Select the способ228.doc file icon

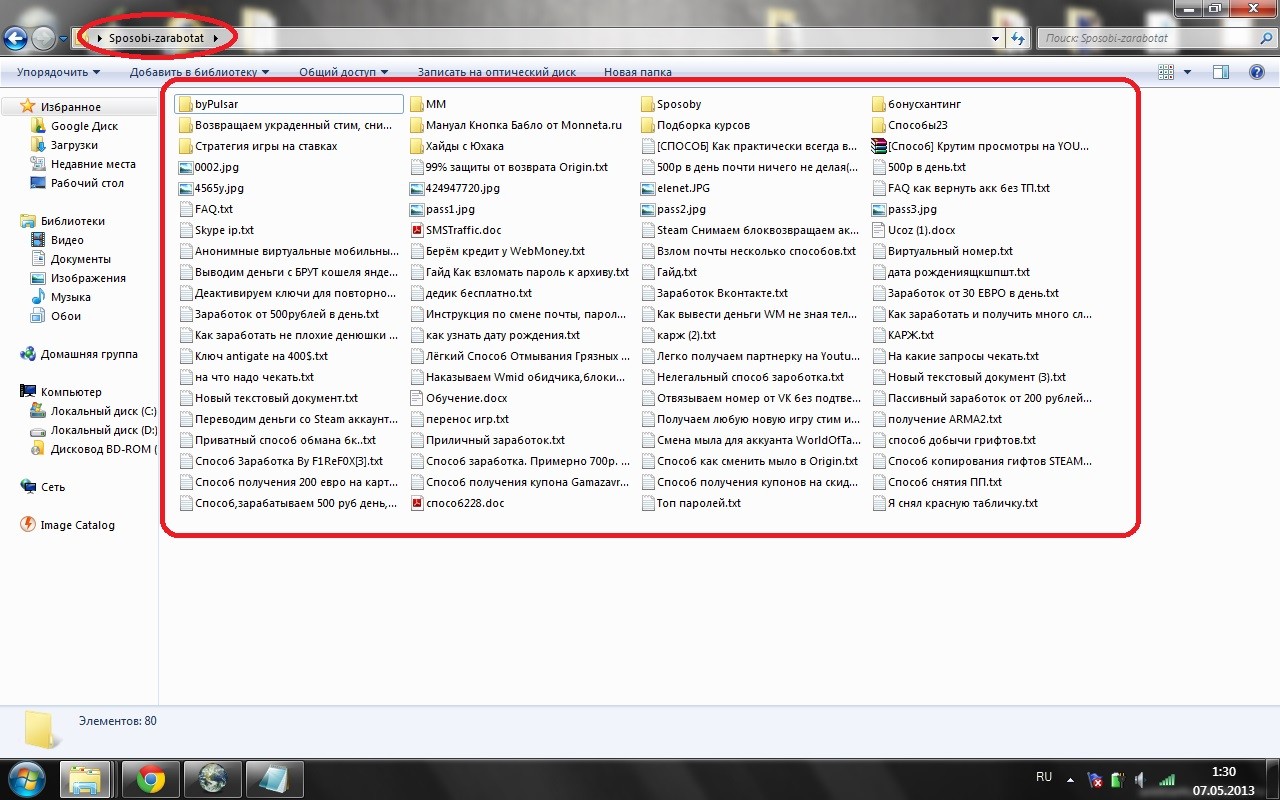tap(417, 503)
